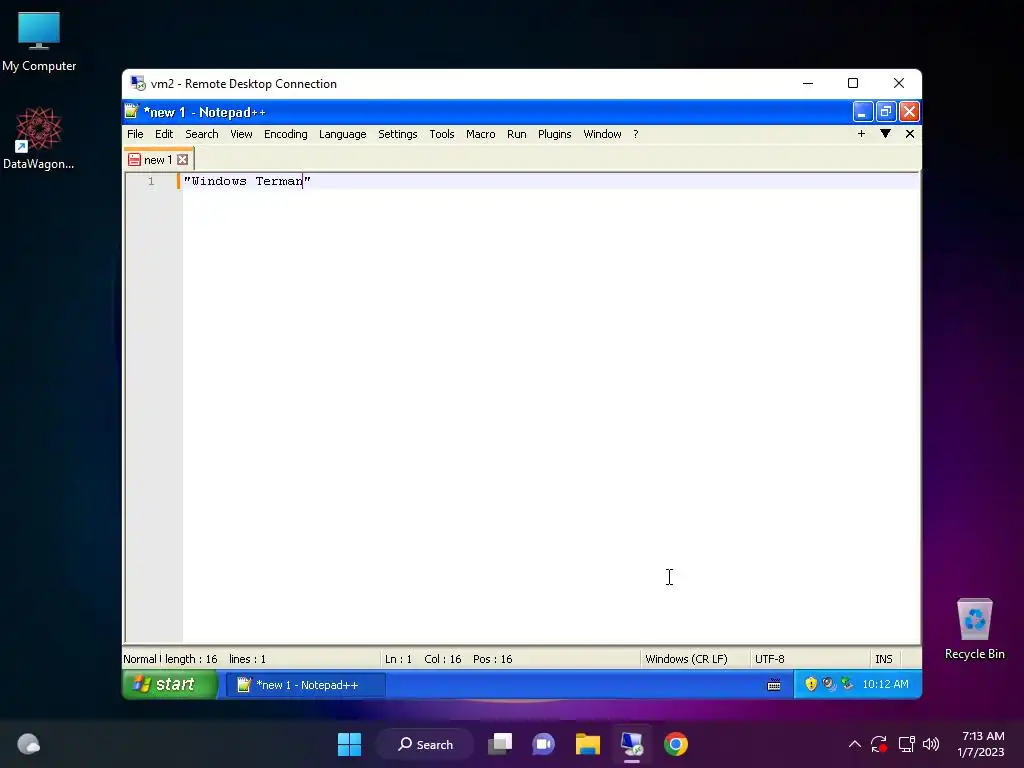Open the Search menu in Notepad++
The image size is (1024, 768).
[x=202, y=134]
